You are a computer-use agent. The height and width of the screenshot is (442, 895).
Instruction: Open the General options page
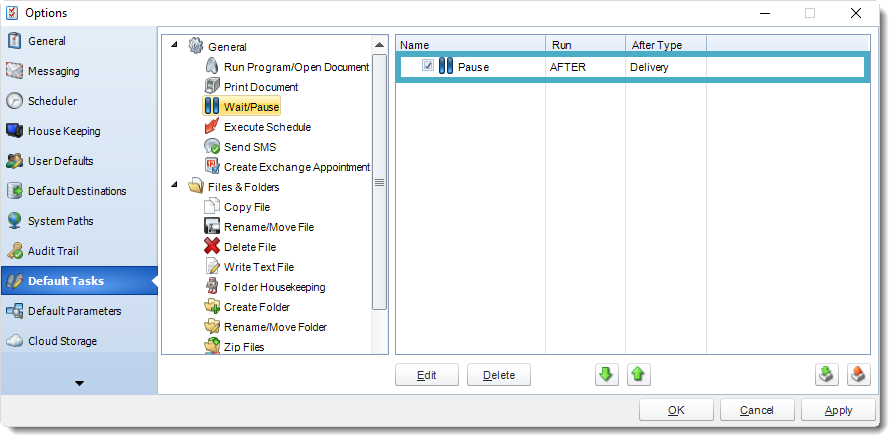point(79,41)
